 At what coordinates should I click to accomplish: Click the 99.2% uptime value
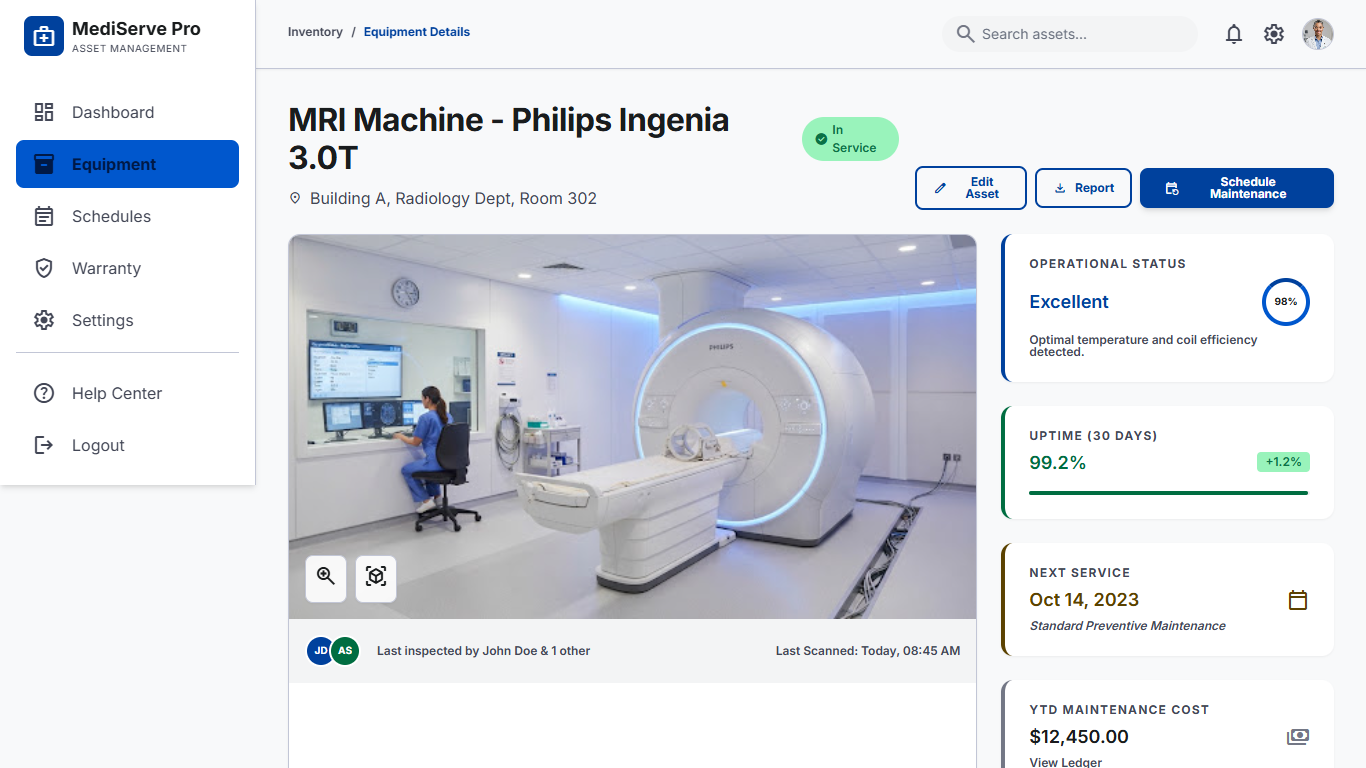[1058, 462]
